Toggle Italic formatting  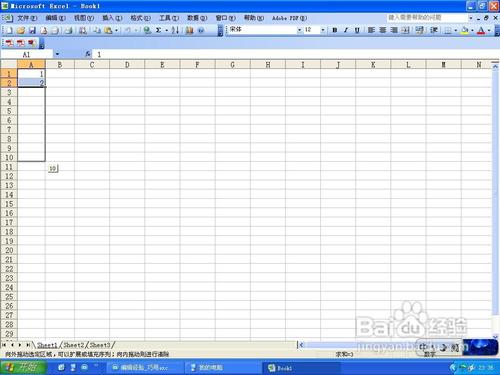[346, 30]
